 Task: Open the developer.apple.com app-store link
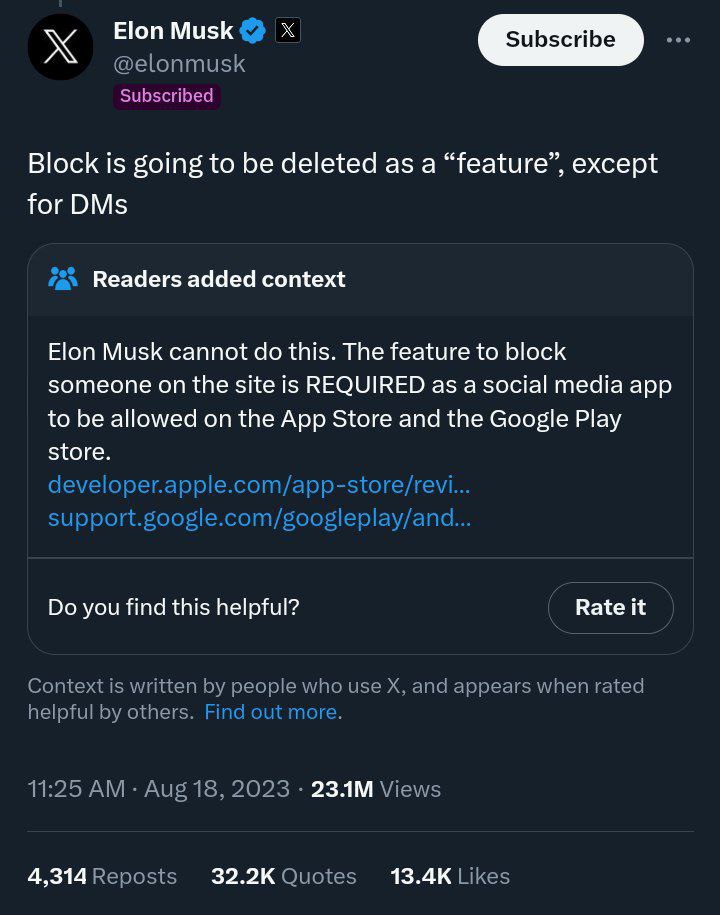click(259, 484)
